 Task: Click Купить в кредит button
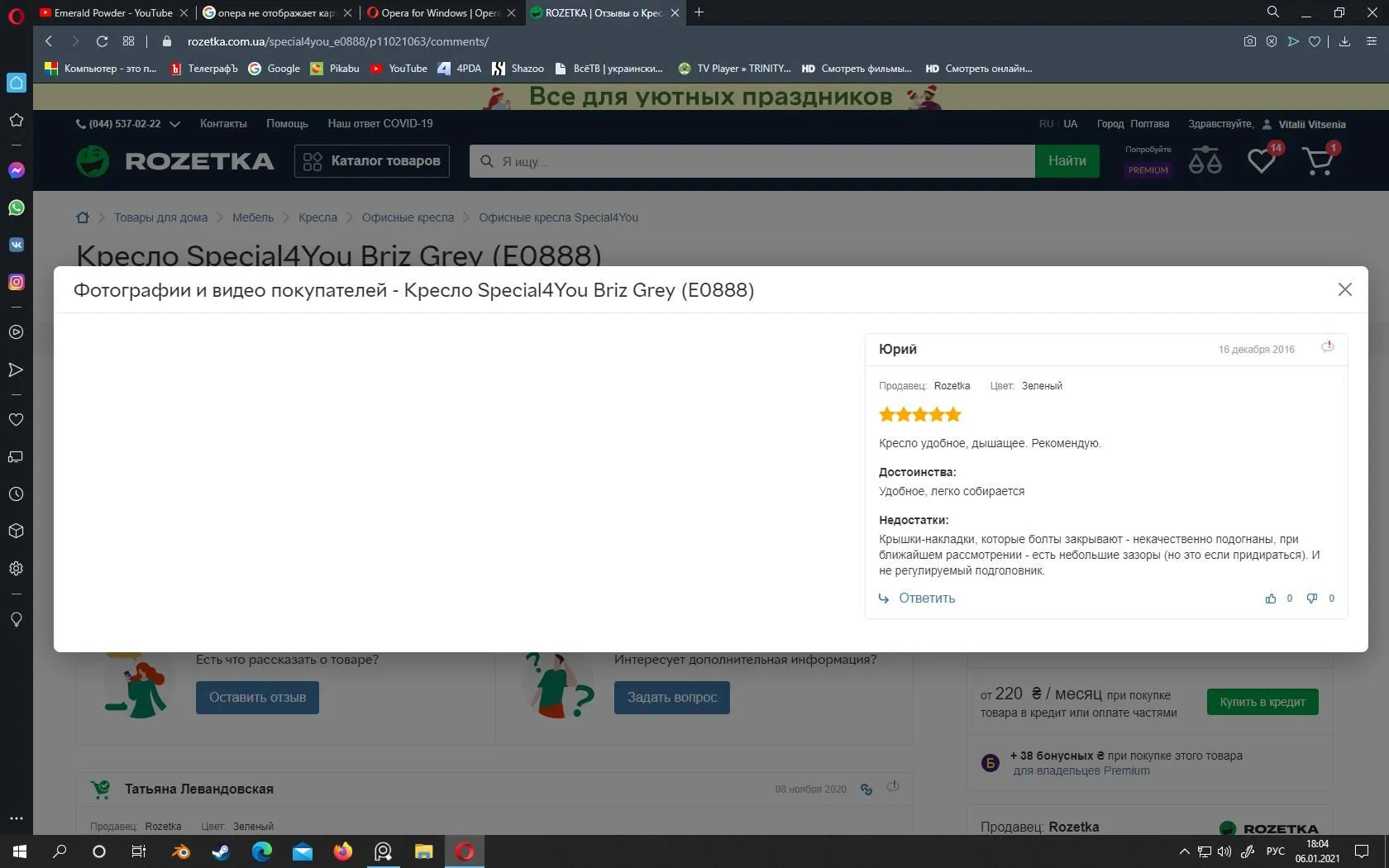(1263, 702)
